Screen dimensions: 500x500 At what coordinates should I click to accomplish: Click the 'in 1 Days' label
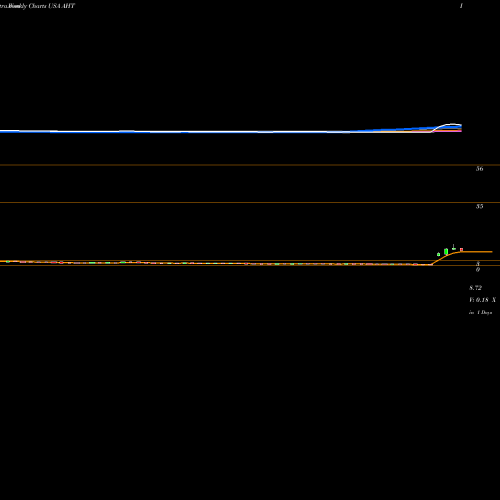click(481, 313)
